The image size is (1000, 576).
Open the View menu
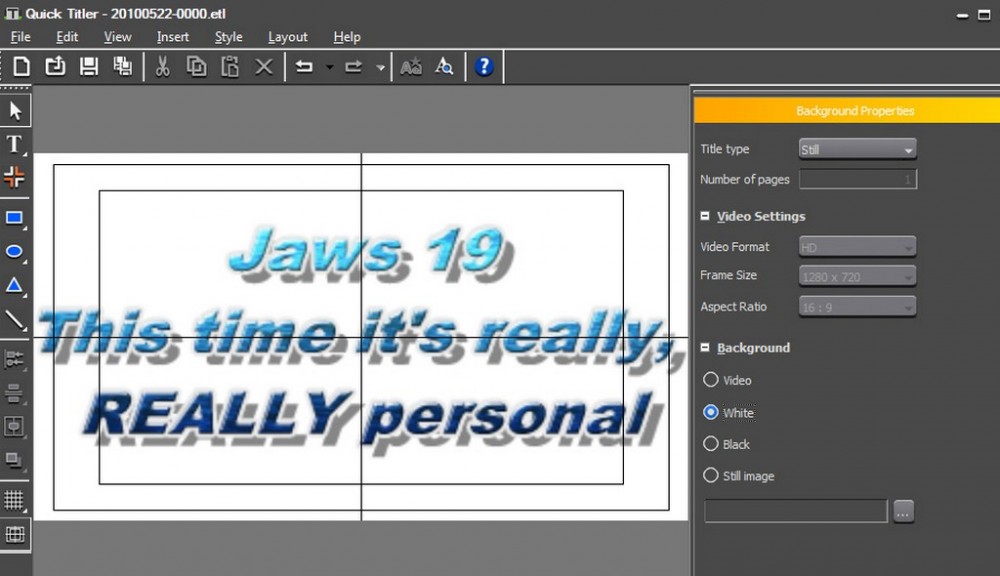tap(117, 37)
